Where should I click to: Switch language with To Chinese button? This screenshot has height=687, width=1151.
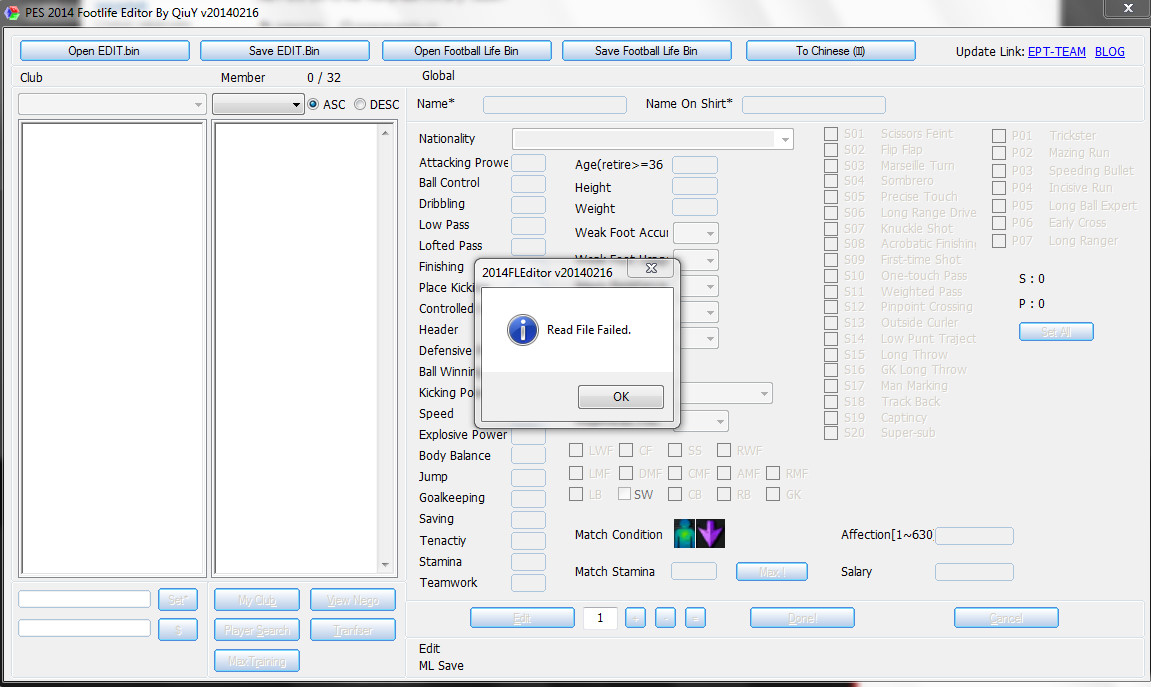pyautogui.click(x=830, y=51)
